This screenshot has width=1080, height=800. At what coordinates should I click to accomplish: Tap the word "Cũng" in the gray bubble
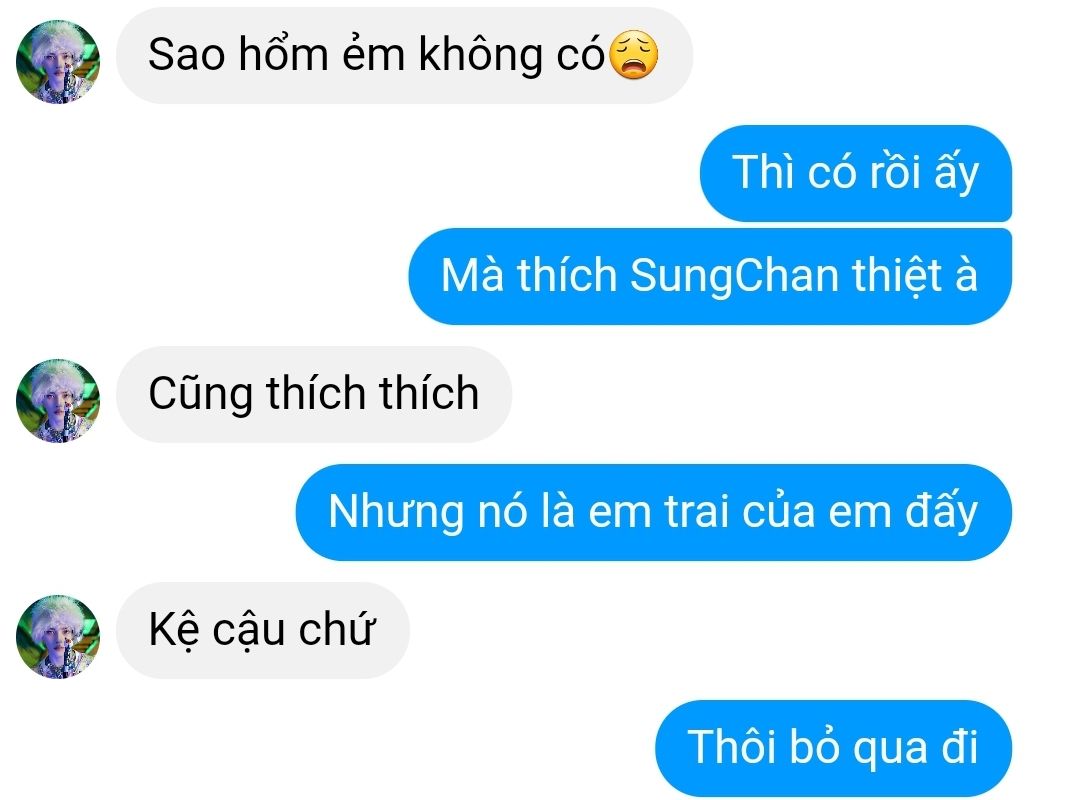click(x=200, y=393)
